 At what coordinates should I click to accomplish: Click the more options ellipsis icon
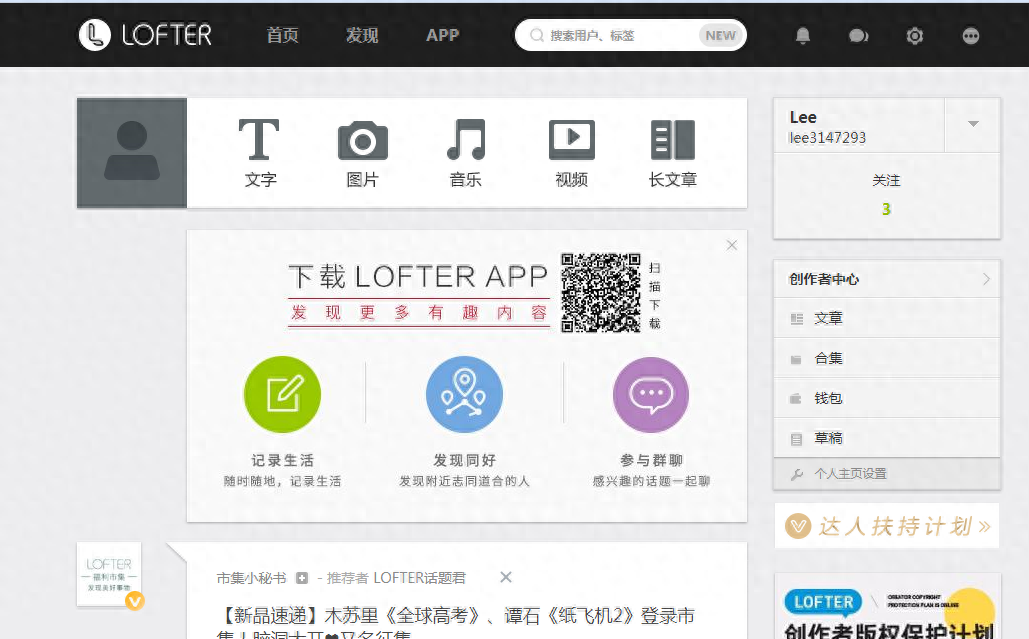970,36
